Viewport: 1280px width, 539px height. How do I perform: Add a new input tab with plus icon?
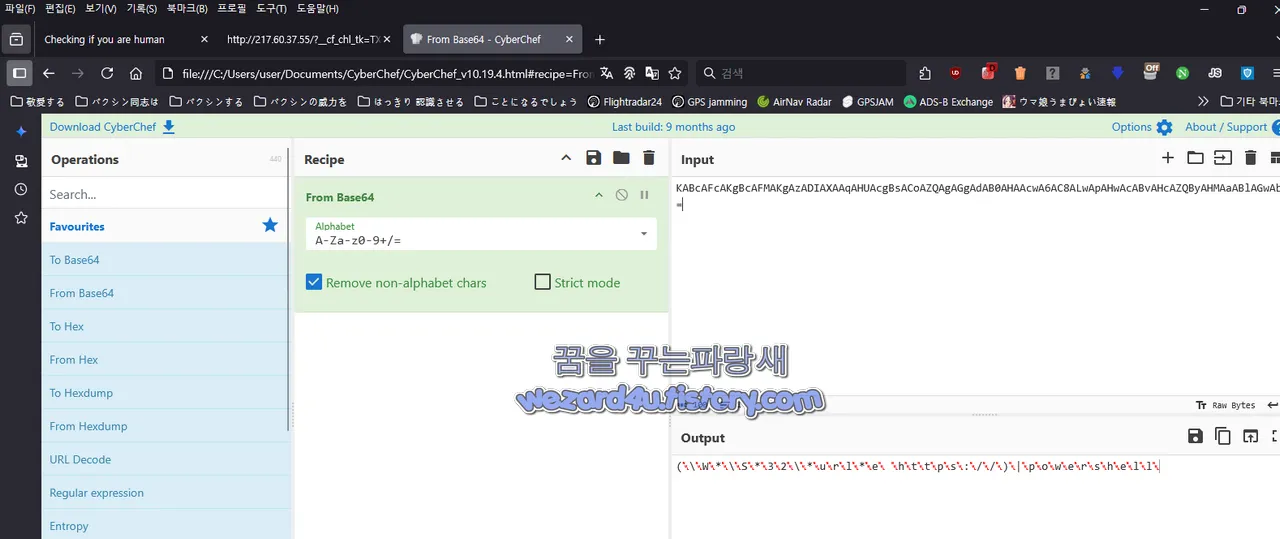point(1168,158)
